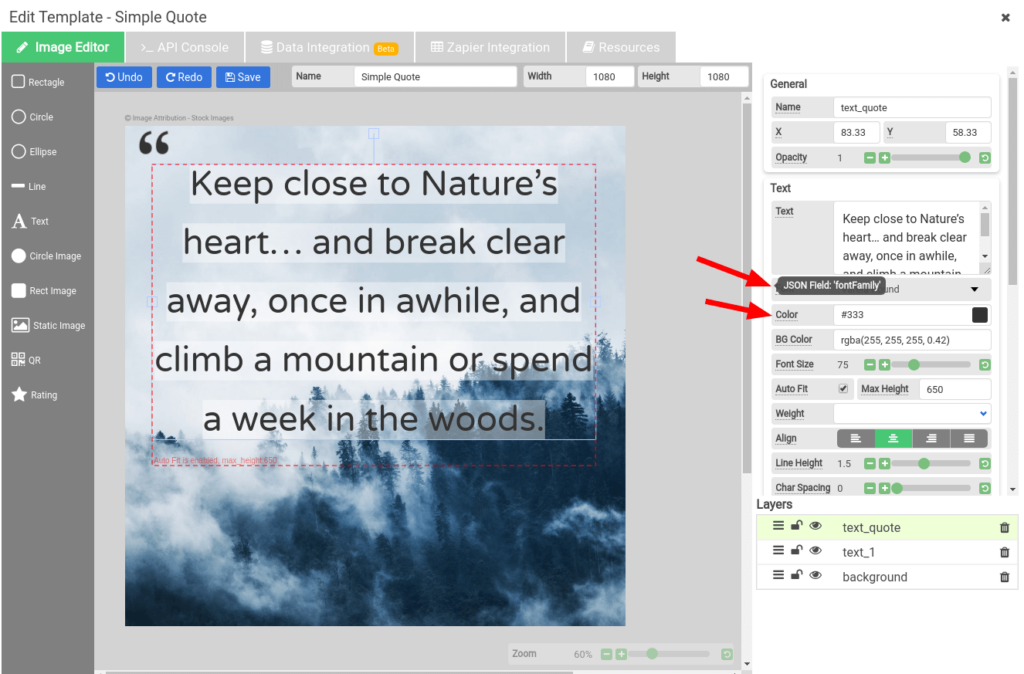Align text right

931,439
